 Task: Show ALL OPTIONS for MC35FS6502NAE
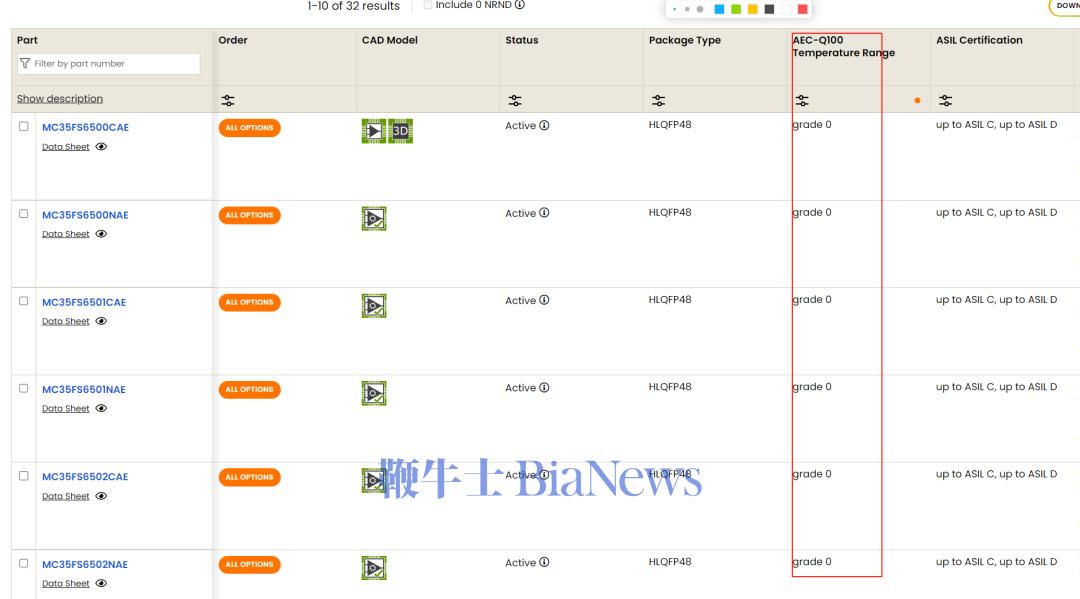[x=249, y=565]
